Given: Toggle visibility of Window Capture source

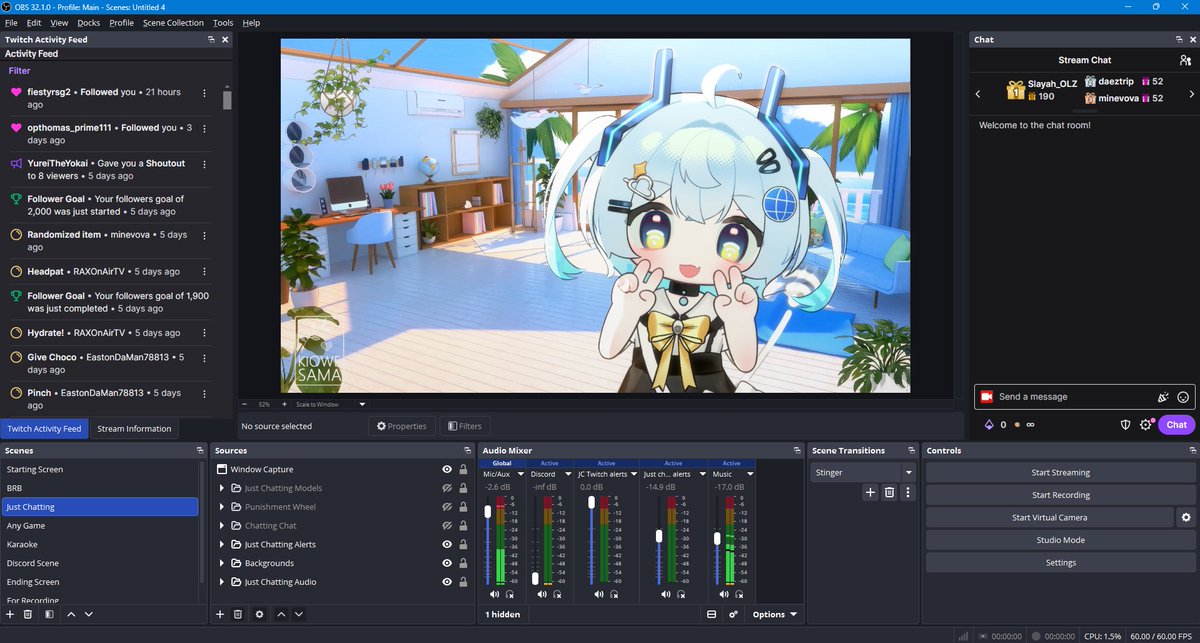Looking at the screenshot, I should point(447,469).
